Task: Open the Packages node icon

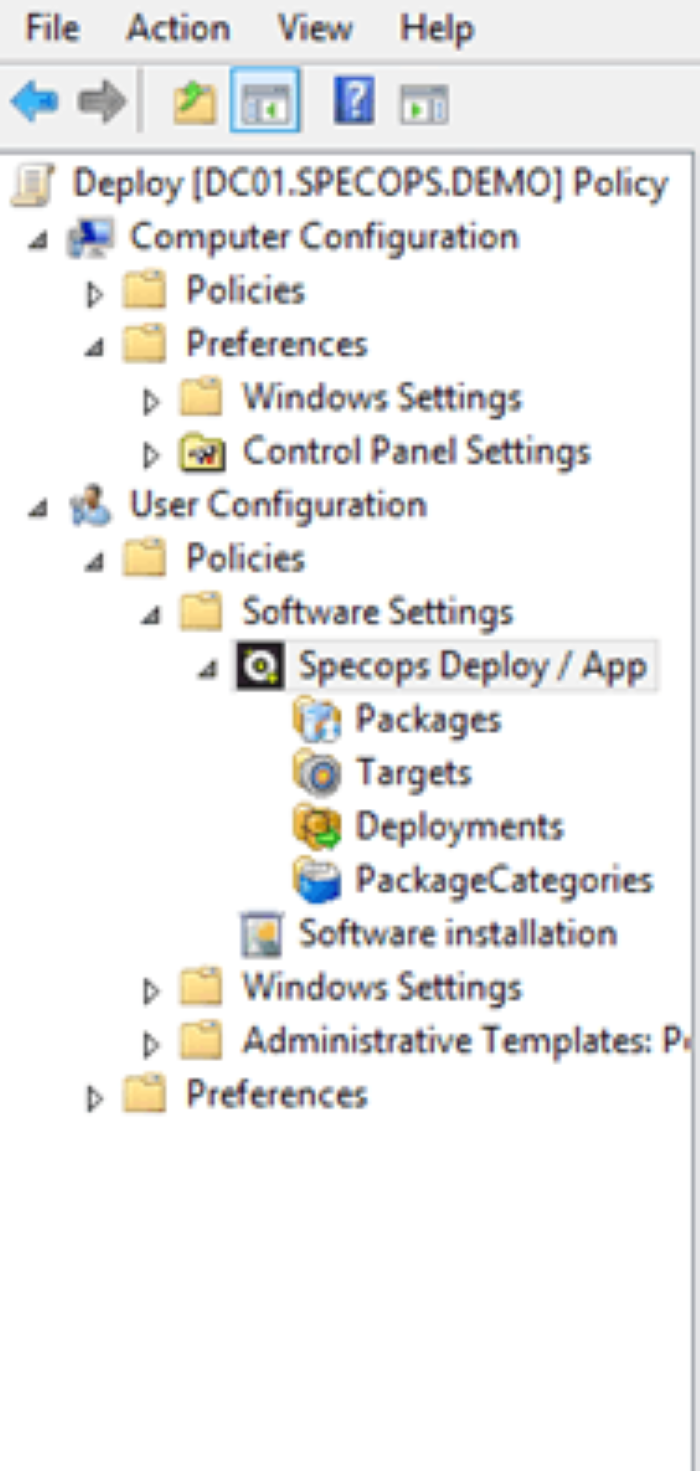Action: point(318,720)
